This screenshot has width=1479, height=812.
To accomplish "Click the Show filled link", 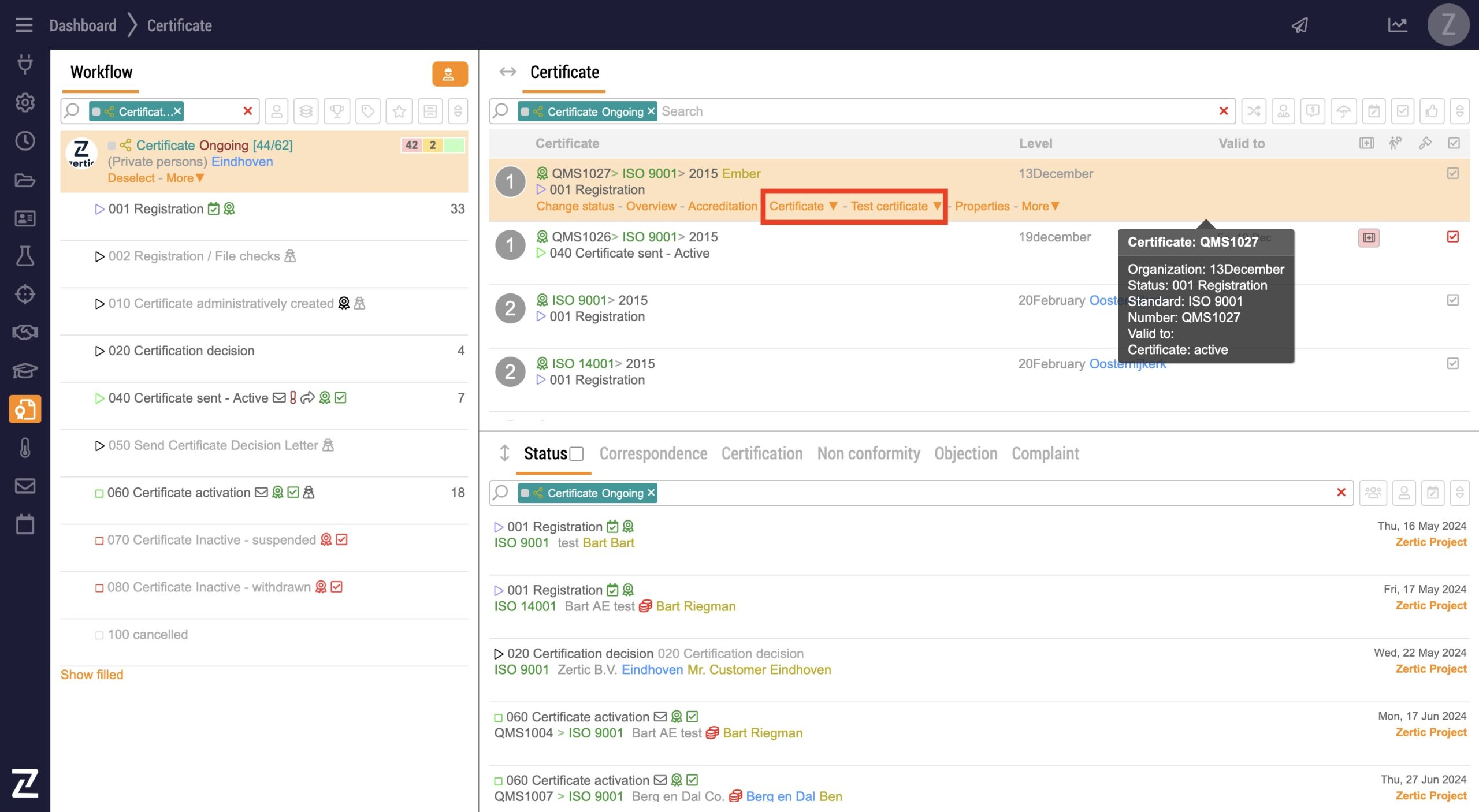I will tap(92, 675).
